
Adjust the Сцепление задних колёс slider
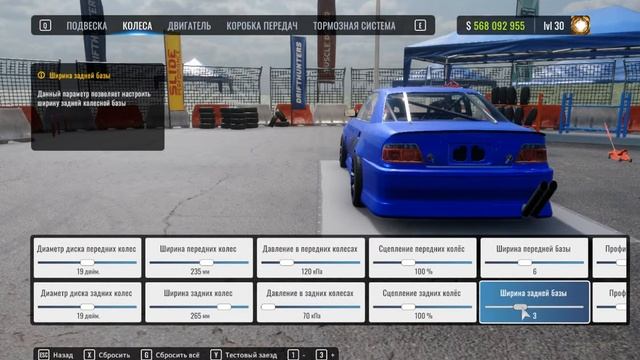(x=422, y=307)
